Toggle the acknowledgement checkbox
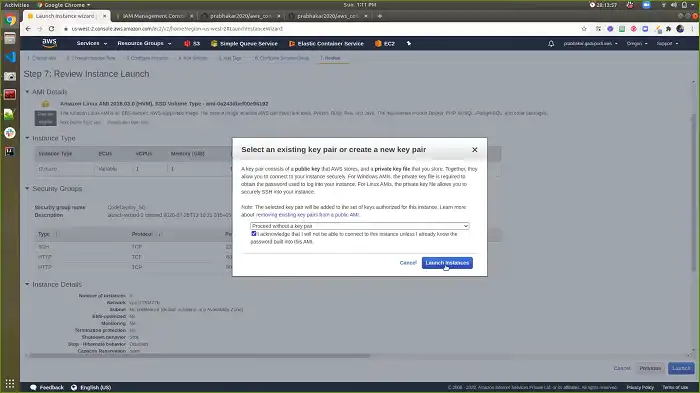 [x=254, y=234]
